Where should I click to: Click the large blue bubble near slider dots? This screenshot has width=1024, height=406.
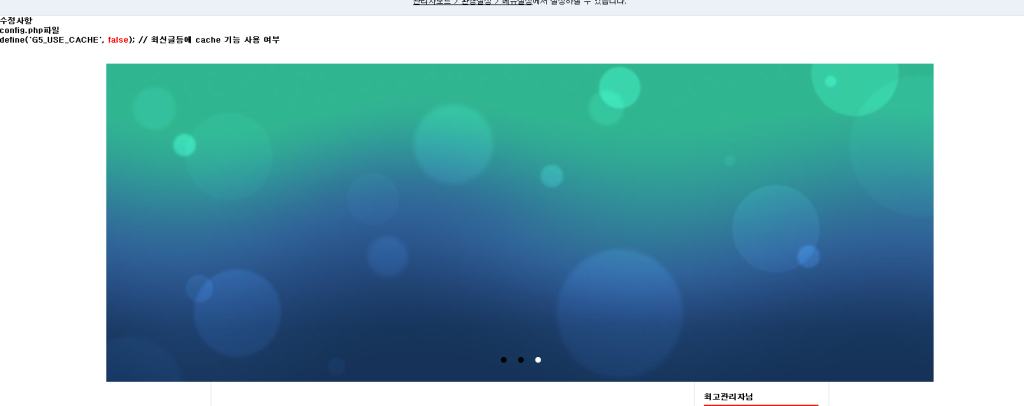coord(619,311)
